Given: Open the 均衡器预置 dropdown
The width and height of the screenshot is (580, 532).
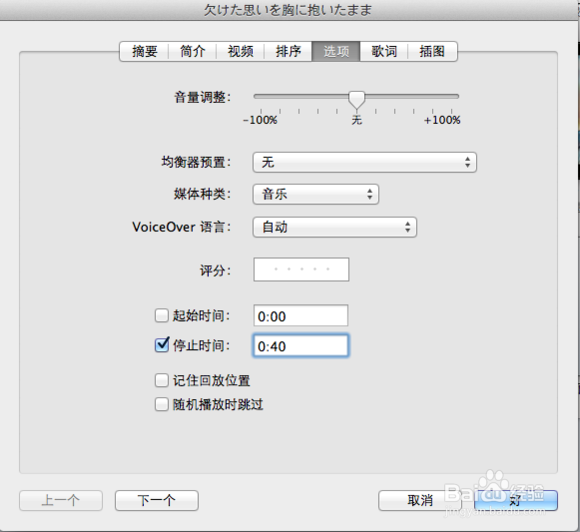Looking at the screenshot, I should coord(365,162).
